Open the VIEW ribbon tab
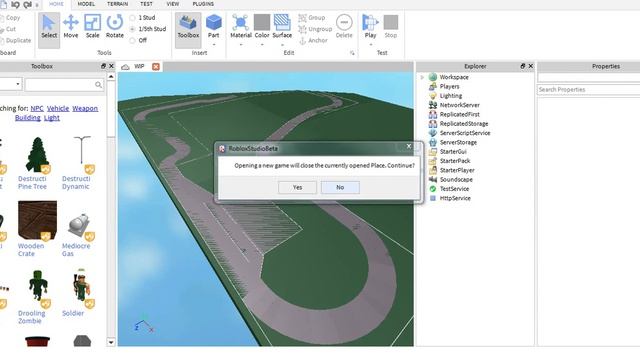This screenshot has width=640, height=360. [x=173, y=4]
